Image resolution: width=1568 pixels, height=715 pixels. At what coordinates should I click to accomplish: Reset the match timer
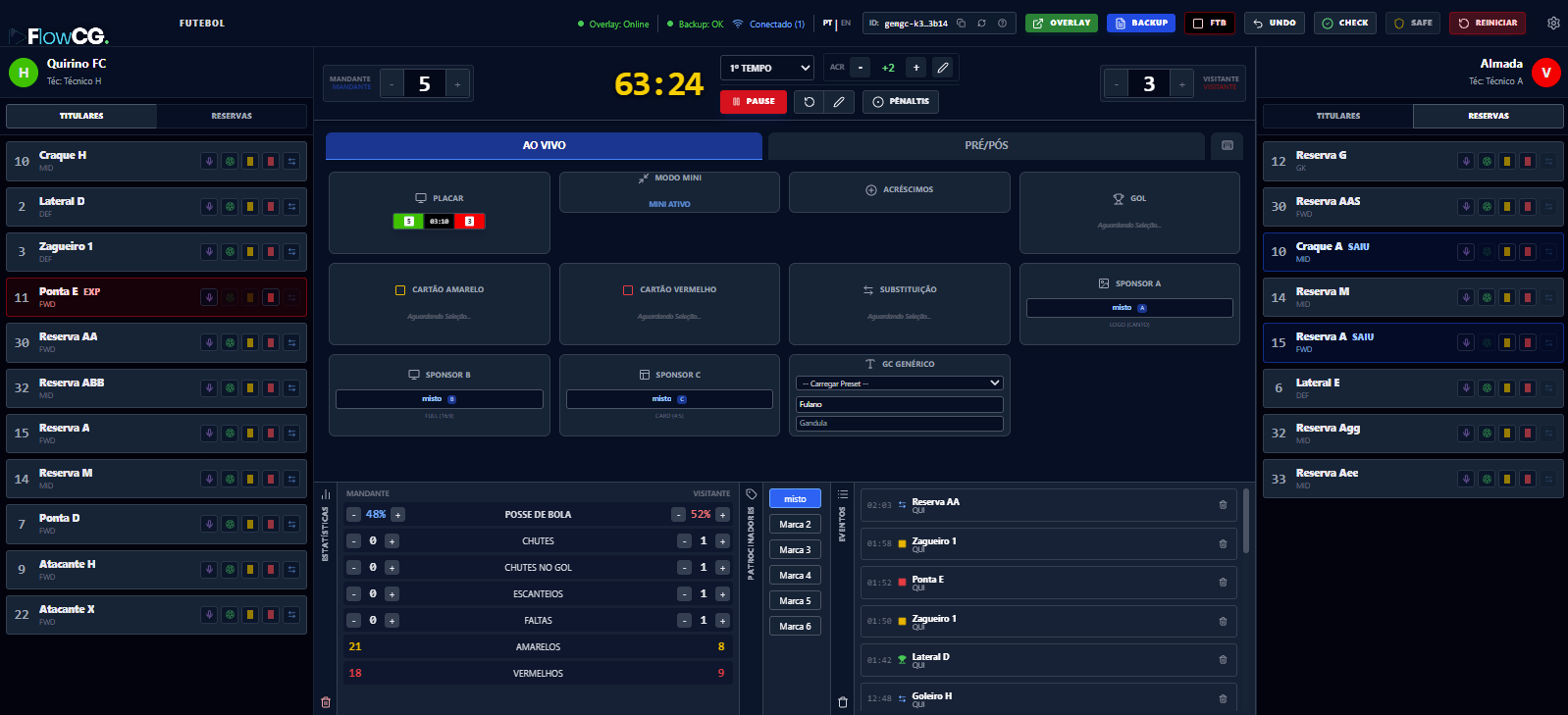(810, 101)
